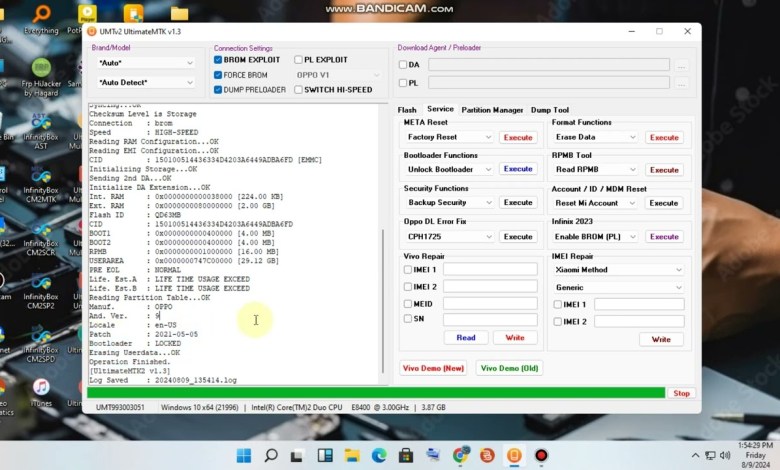Click the red Bandicam record taskbar icon
This screenshot has width=780, height=470.
541,455
